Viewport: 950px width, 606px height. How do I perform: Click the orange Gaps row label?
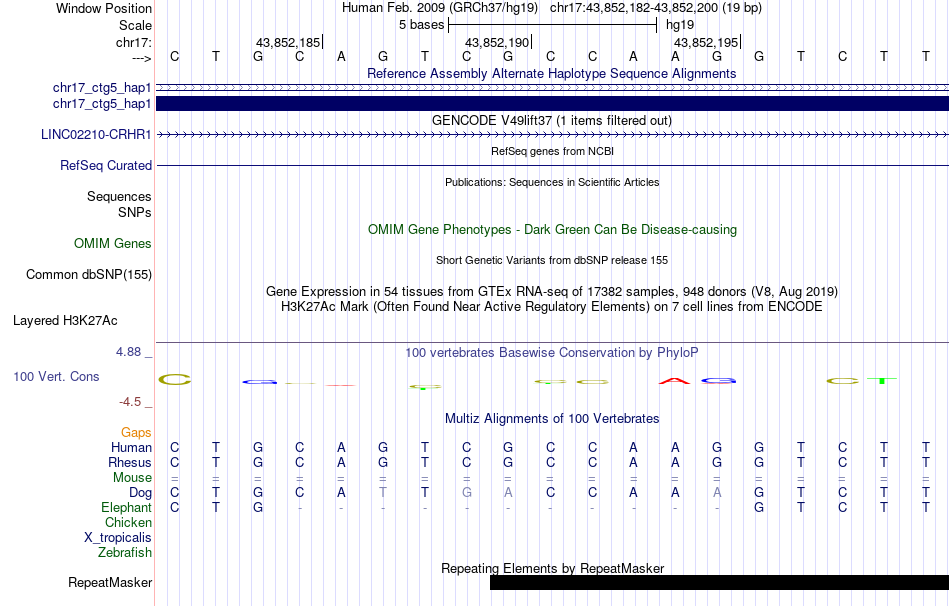point(136,433)
